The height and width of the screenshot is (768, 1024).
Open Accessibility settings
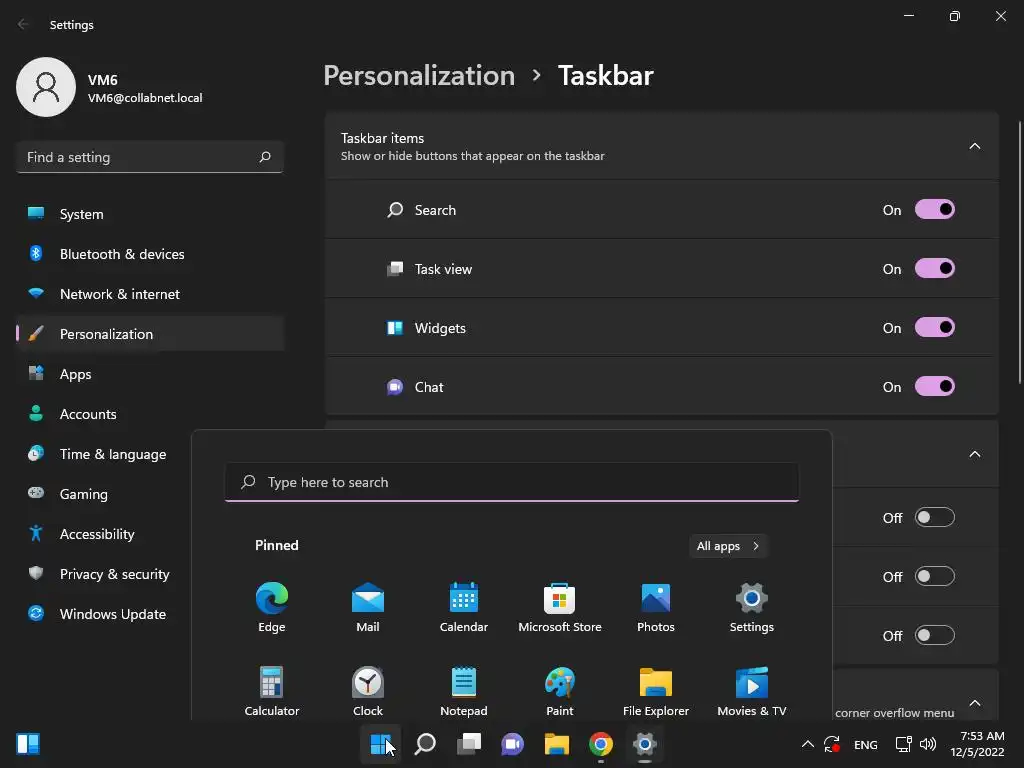[104, 534]
